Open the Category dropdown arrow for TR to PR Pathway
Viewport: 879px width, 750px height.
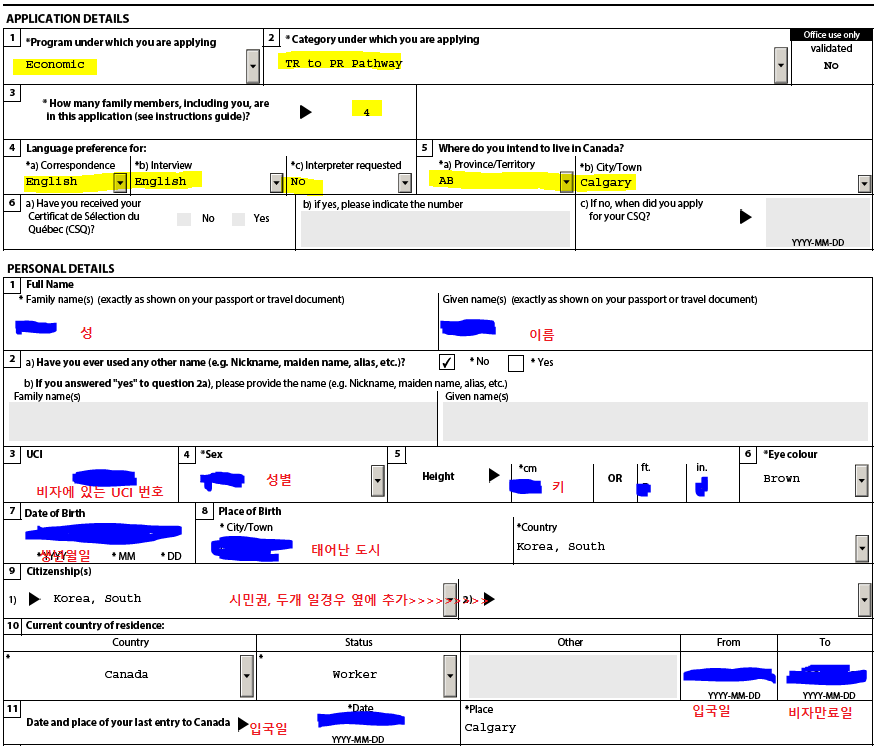[x=780, y=65]
